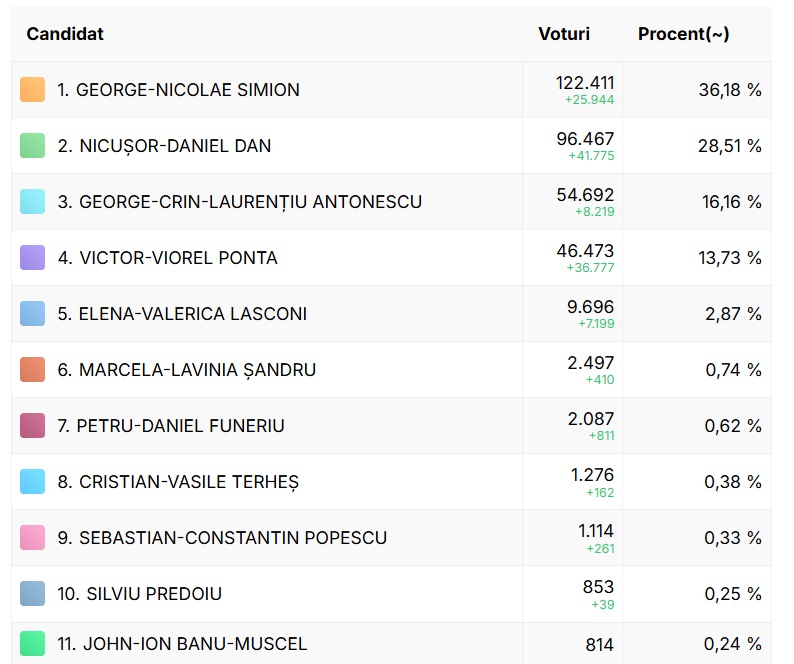Image resolution: width=794 pixels, height=664 pixels.
Task: Sort by the Voturi column header
Action: tap(564, 34)
